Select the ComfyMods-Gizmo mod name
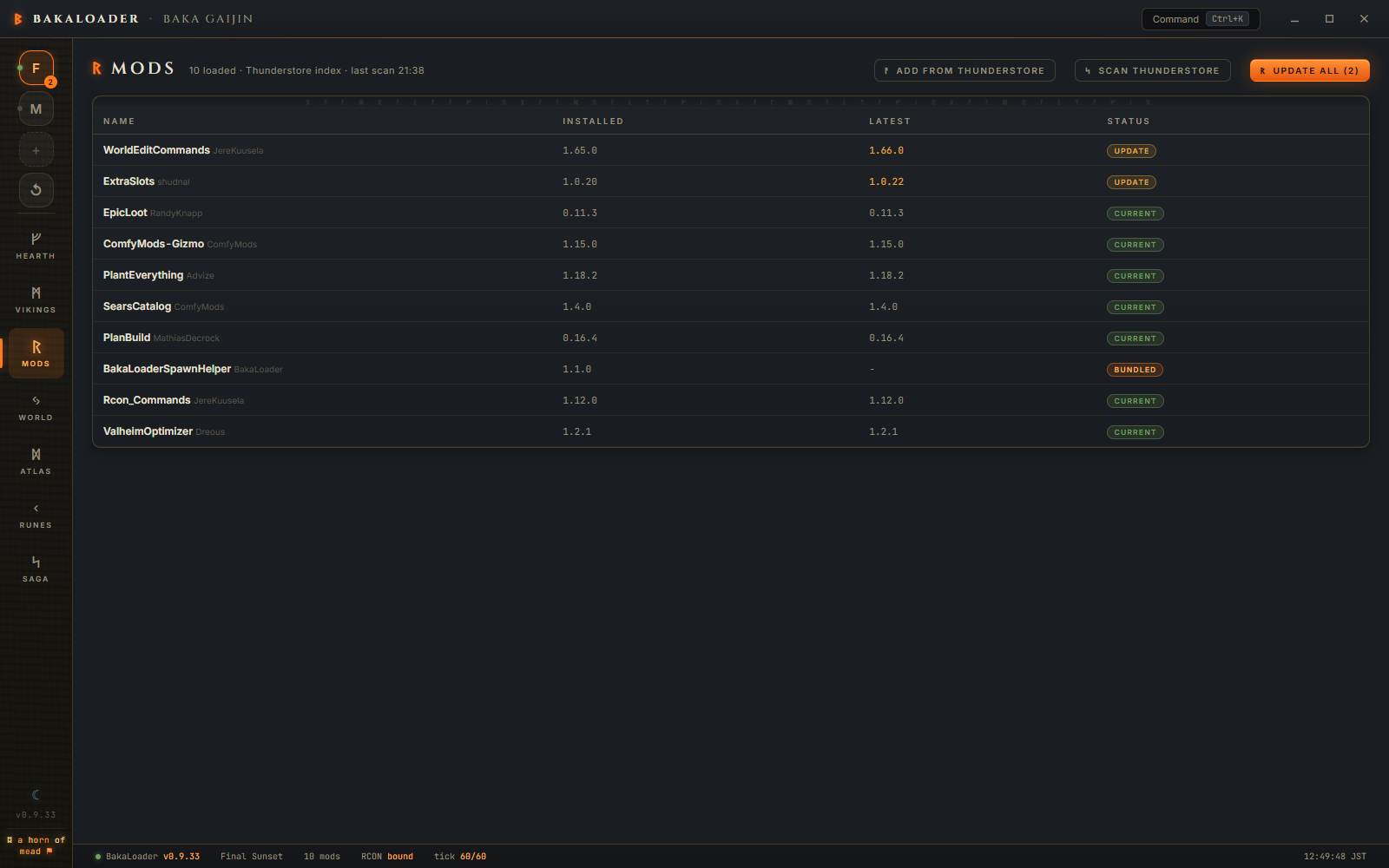The width and height of the screenshot is (1389, 868). pyautogui.click(x=154, y=244)
